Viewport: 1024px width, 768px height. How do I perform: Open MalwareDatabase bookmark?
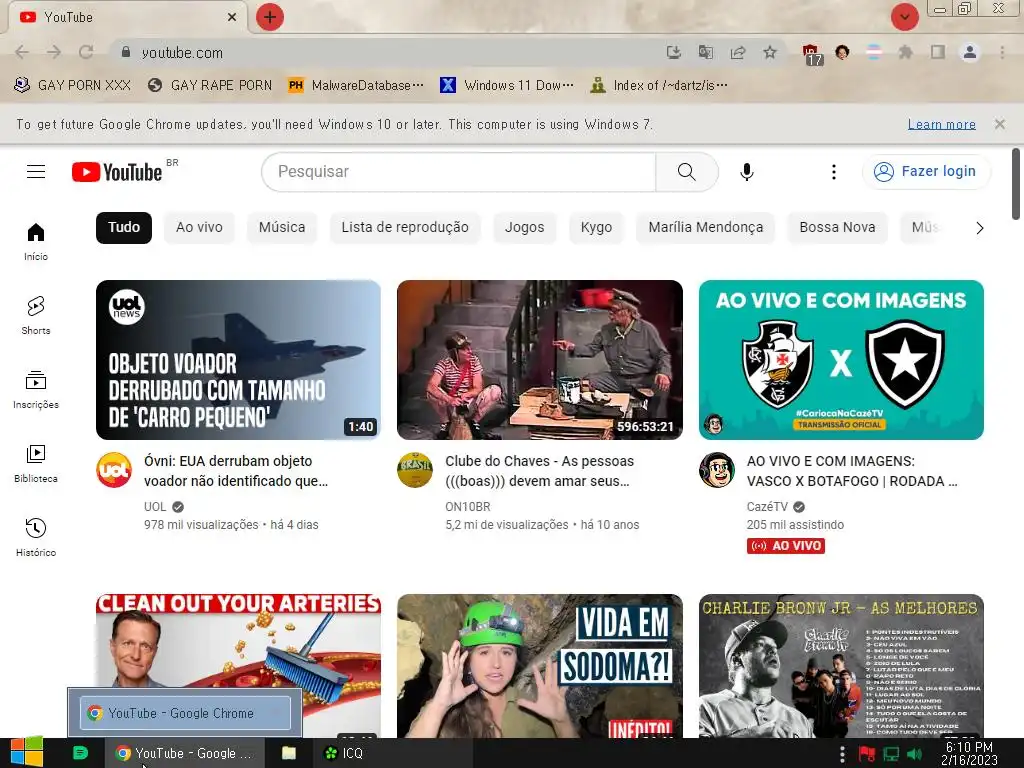click(356, 85)
